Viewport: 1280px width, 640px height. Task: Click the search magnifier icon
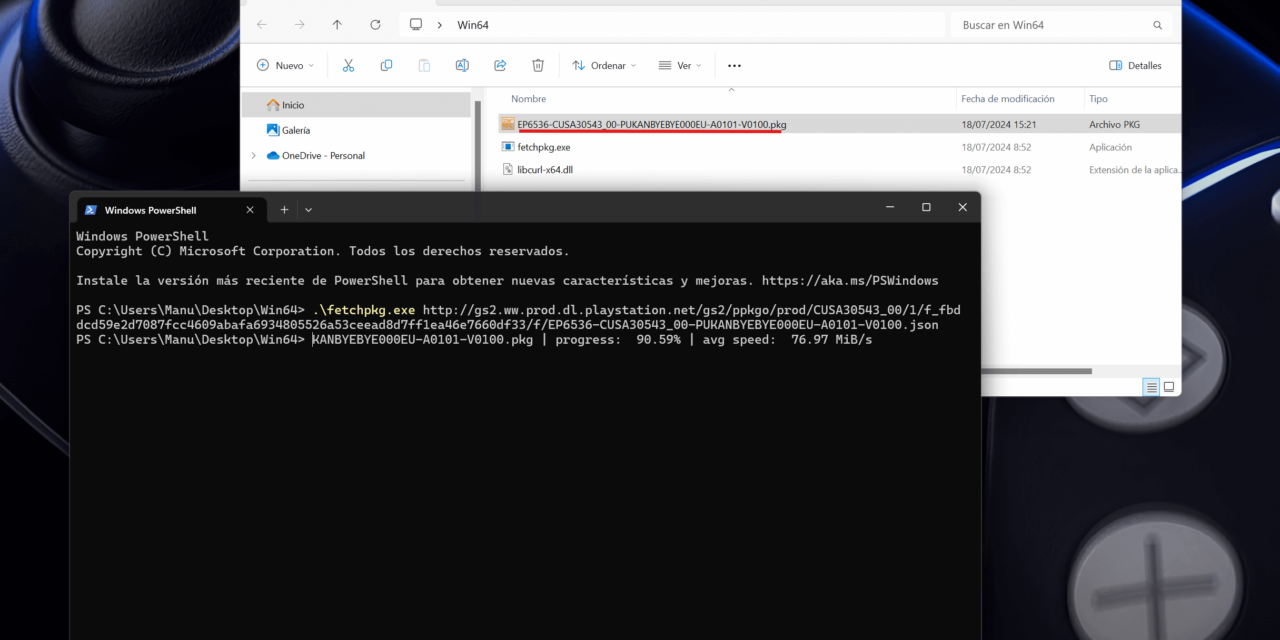[1158, 25]
